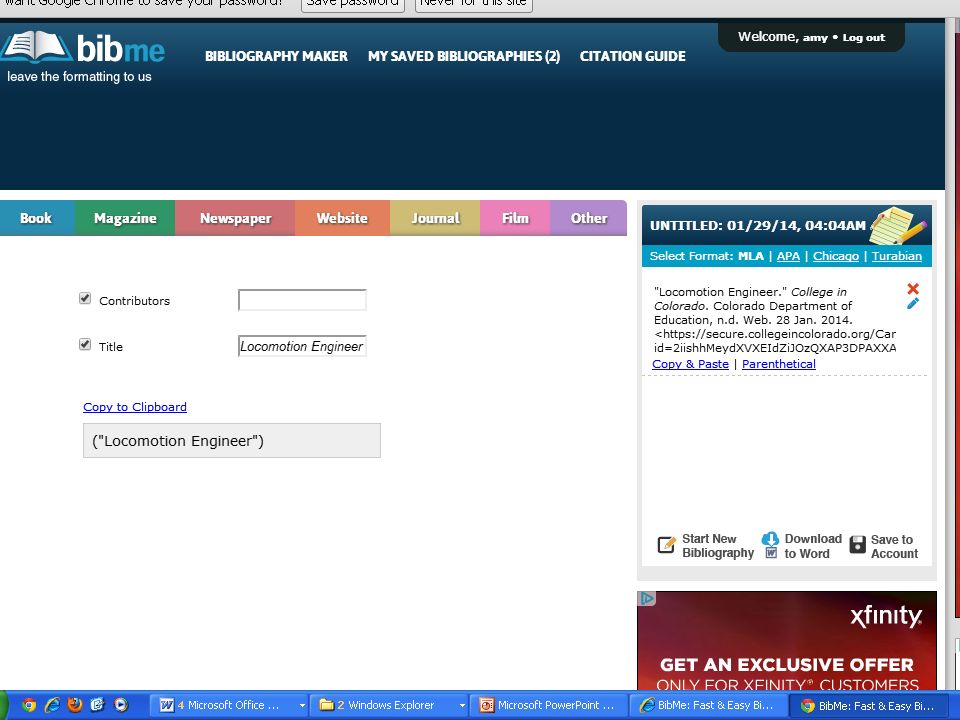The height and width of the screenshot is (720, 960).
Task: Switch format to Chicago
Action: click(x=836, y=256)
